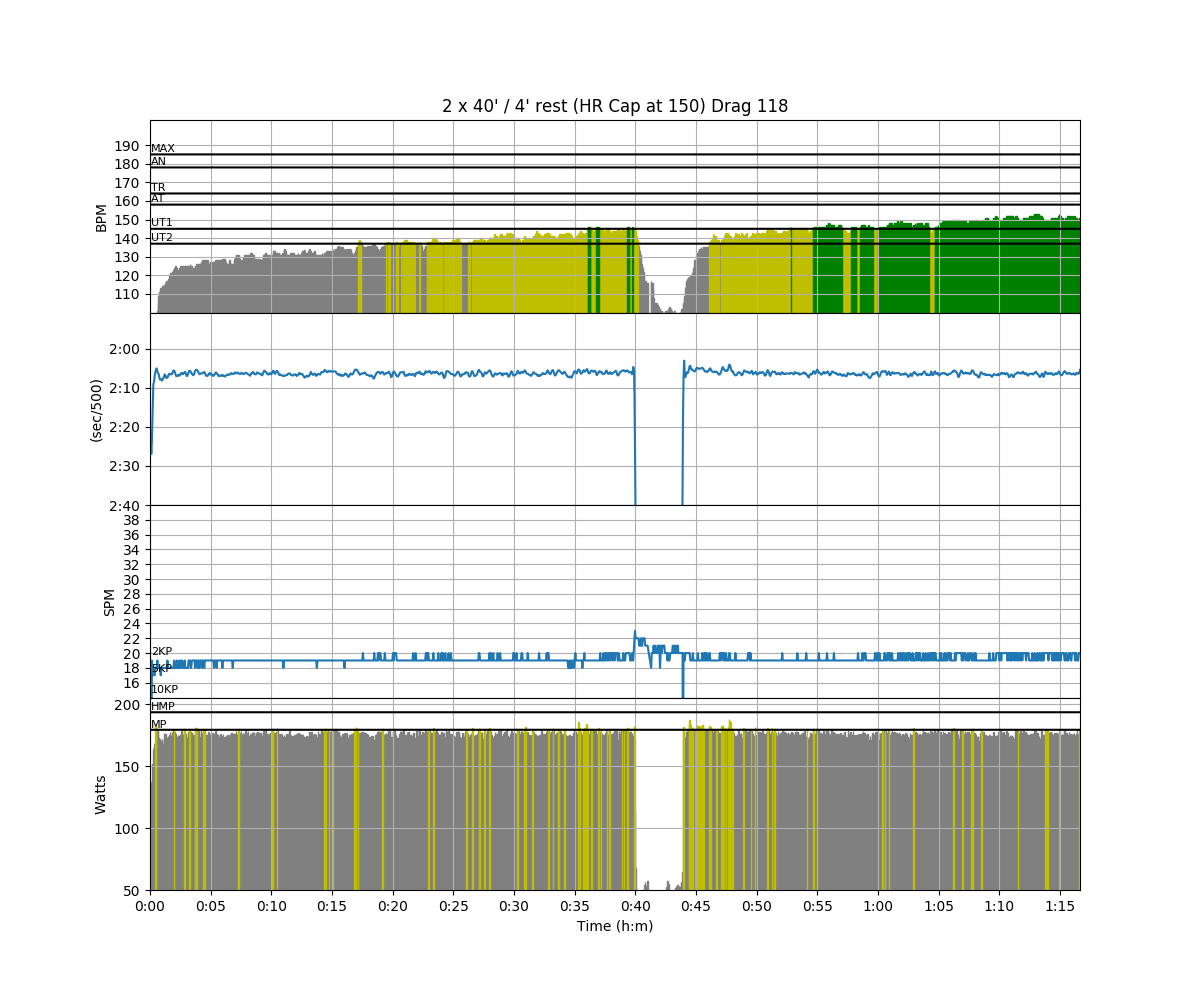Select the MAX heart rate zone label
The width and height of the screenshot is (1200, 1000).
click(x=162, y=149)
